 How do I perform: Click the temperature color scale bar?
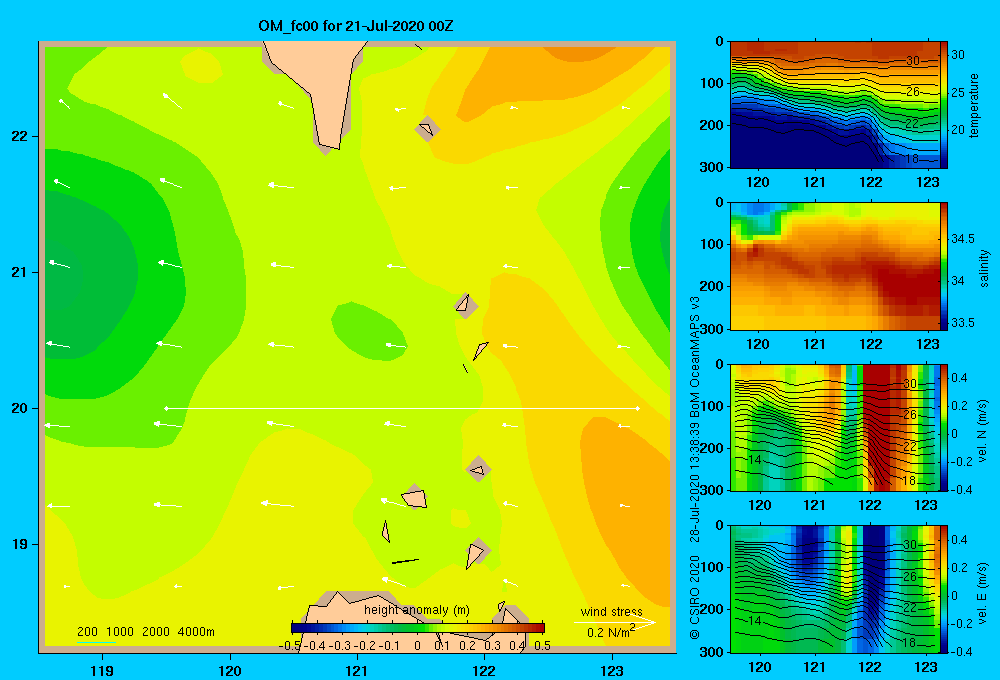click(x=944, y=105)
